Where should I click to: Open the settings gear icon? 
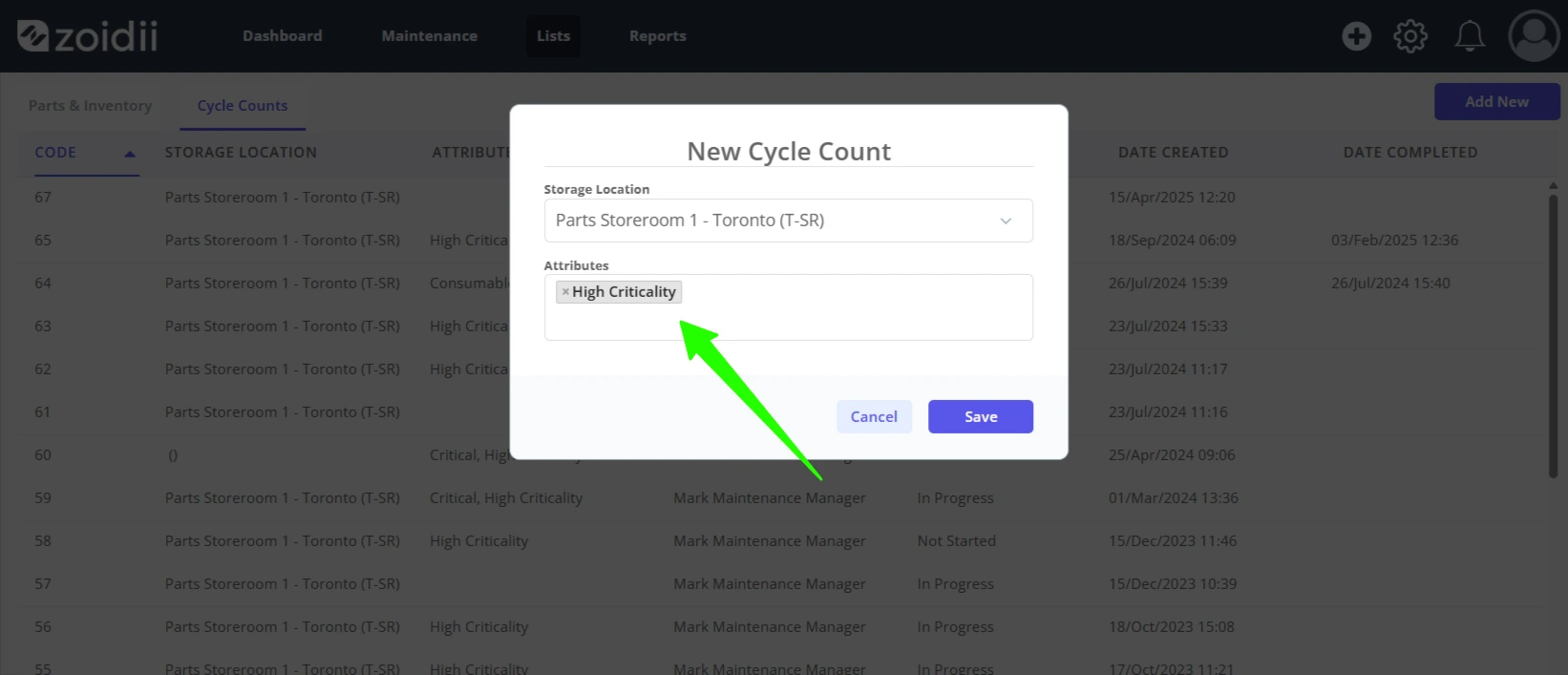click(1410, 36)
